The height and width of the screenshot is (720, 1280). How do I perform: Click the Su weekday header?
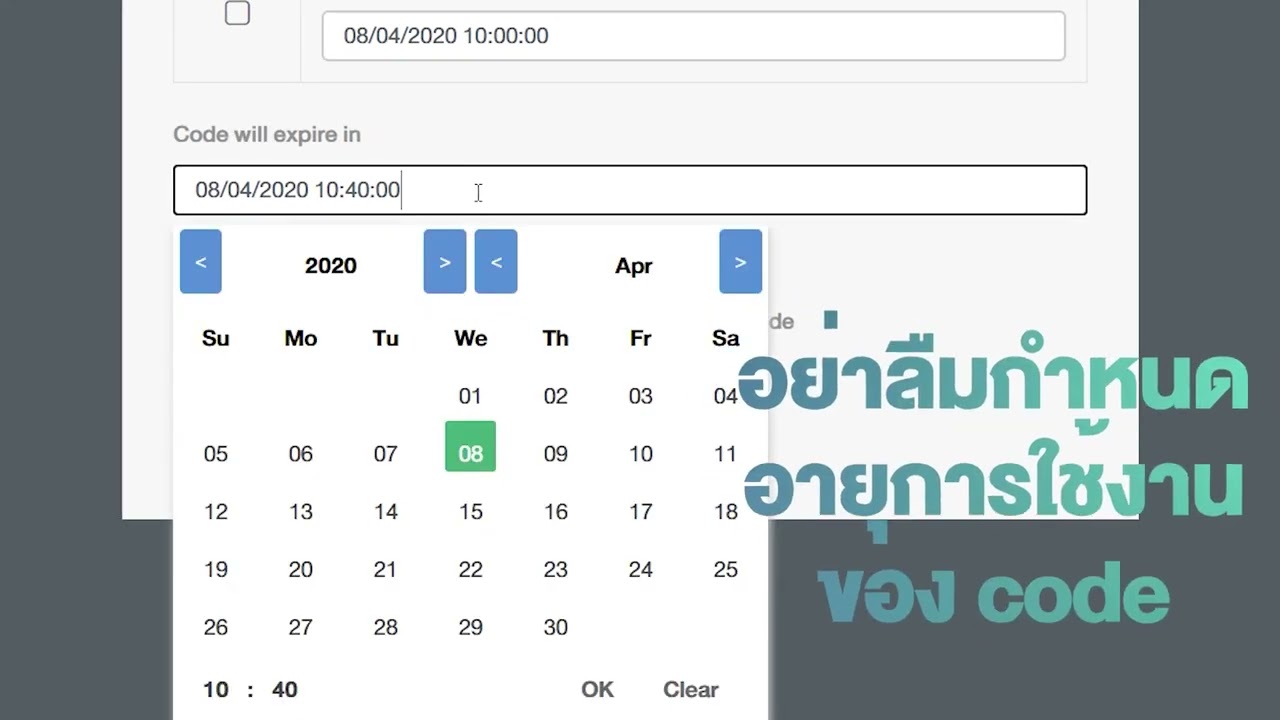point(216,338)
